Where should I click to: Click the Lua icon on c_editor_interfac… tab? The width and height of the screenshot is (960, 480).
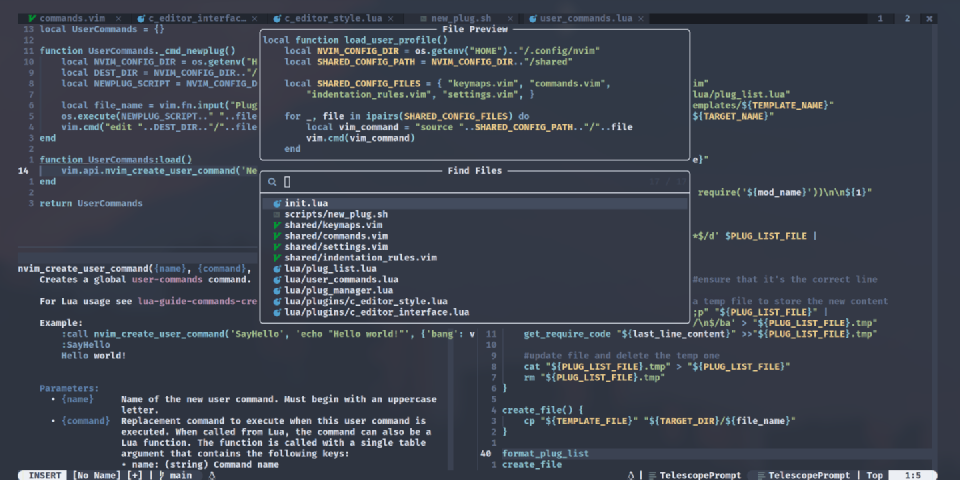tap(141, 18)
